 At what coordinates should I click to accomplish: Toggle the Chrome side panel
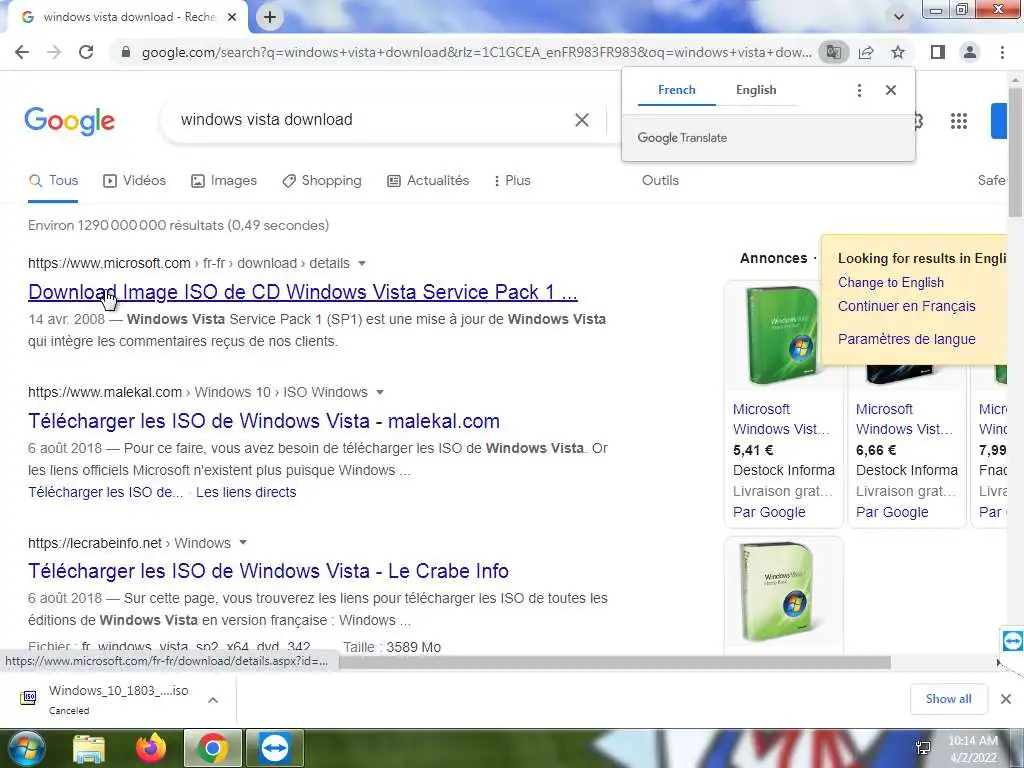click(x=938, y=52)
